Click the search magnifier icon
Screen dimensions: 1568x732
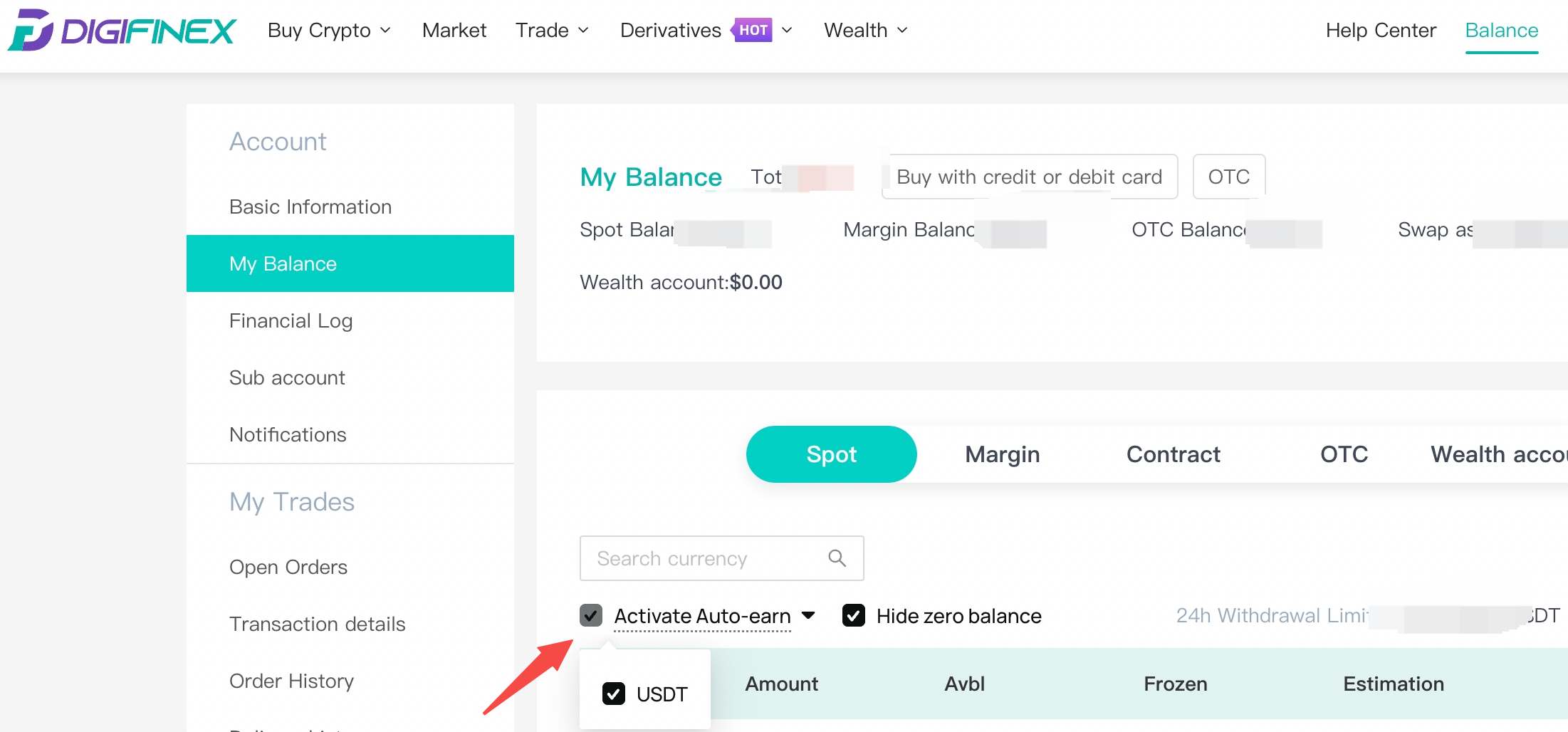837,558
